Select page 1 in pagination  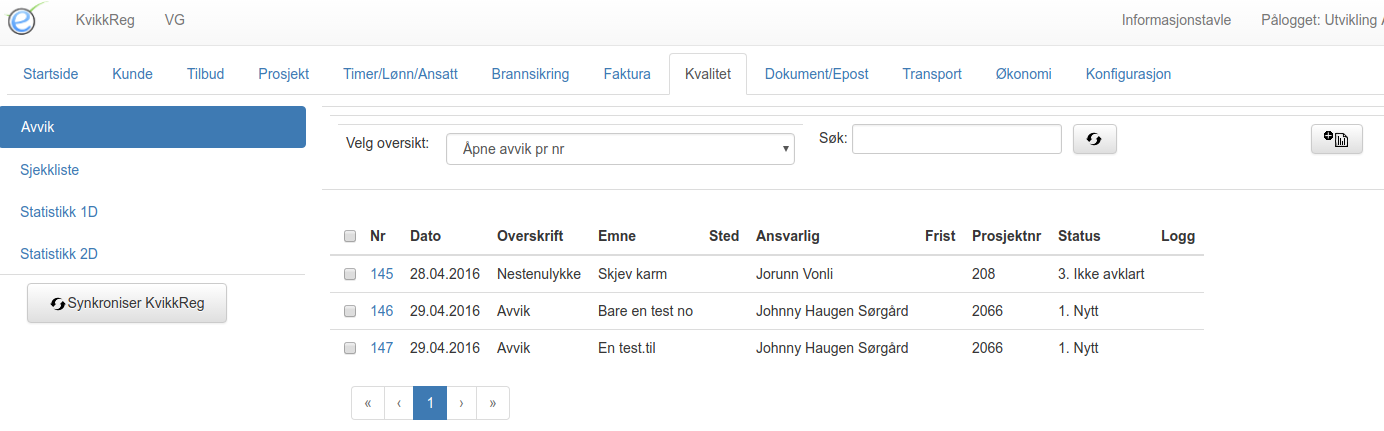coord(430,403)
